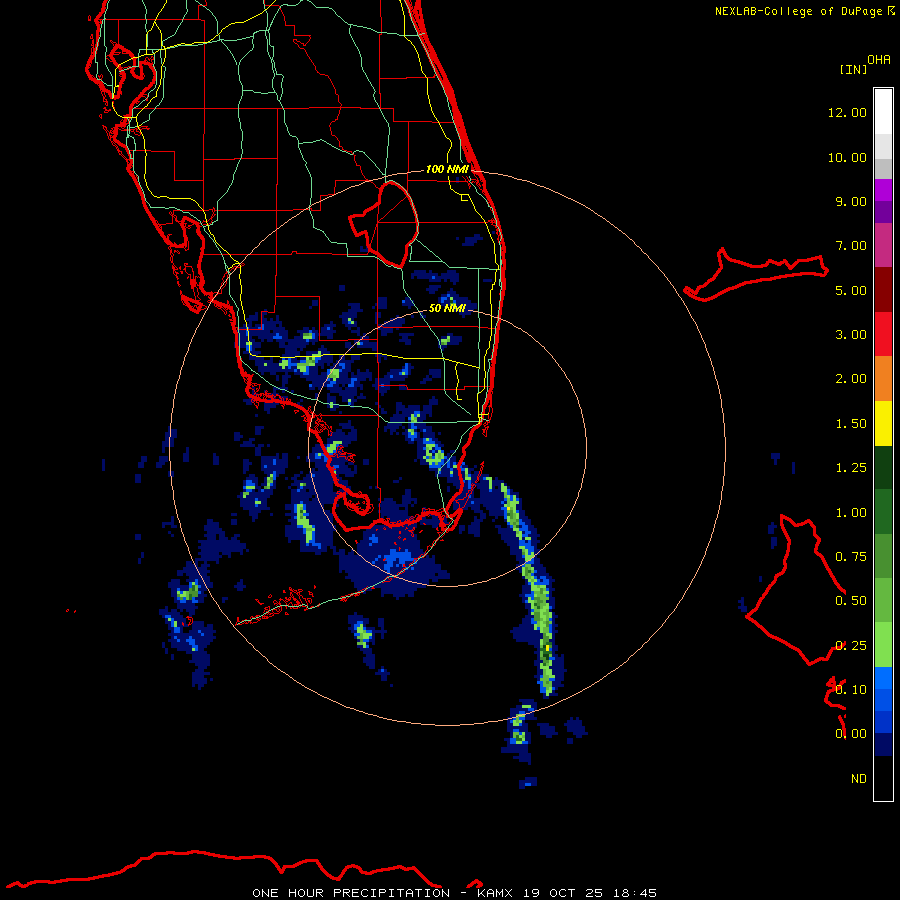Click the 10.00 legend value
The width and height of the screenshot is (900, 900).
coord(847,157)
